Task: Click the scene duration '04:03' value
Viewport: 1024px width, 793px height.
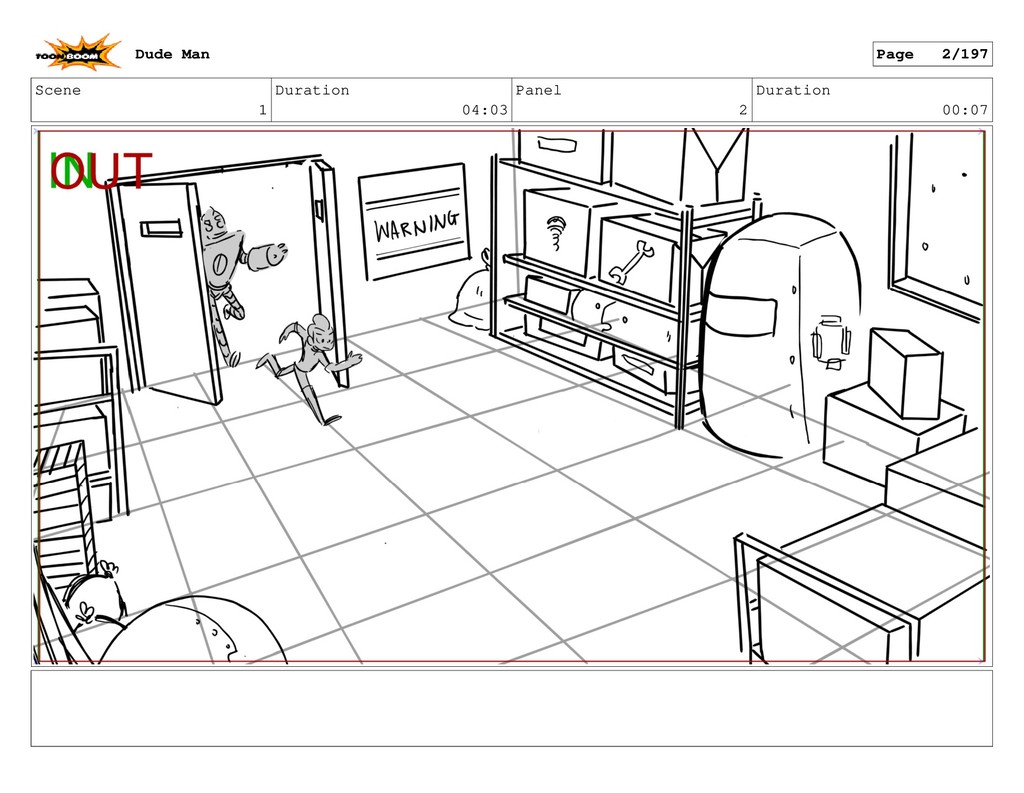Action: 485,110
